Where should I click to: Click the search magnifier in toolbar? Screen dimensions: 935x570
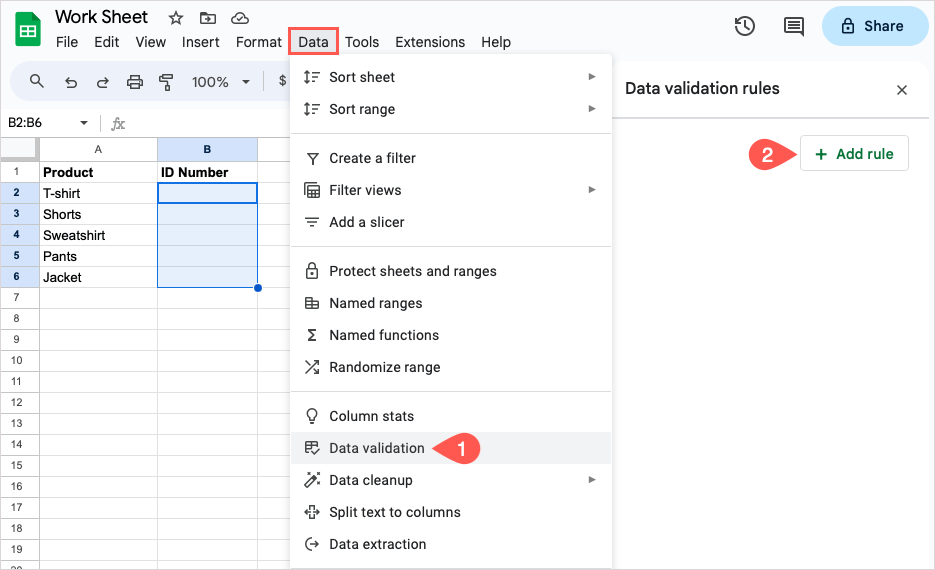(37, 82)
